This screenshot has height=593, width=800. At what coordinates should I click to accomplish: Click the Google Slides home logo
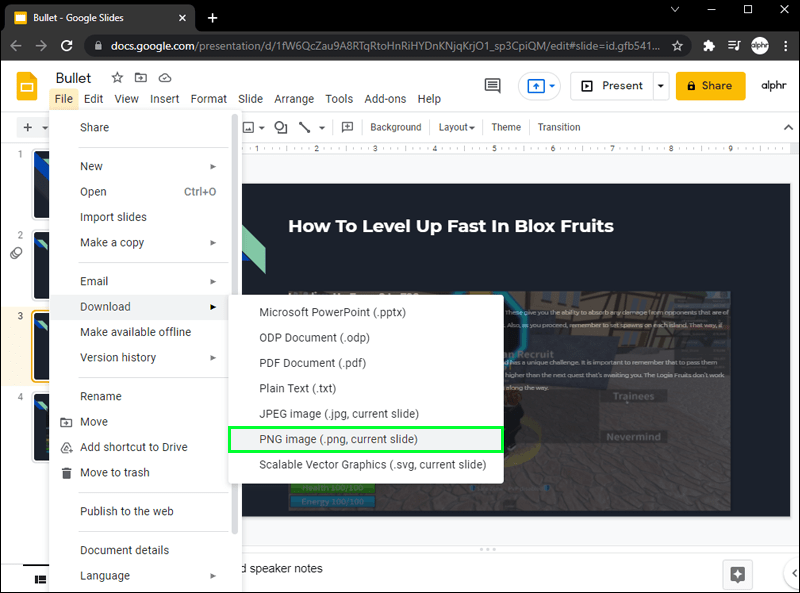tap(27, 86)
